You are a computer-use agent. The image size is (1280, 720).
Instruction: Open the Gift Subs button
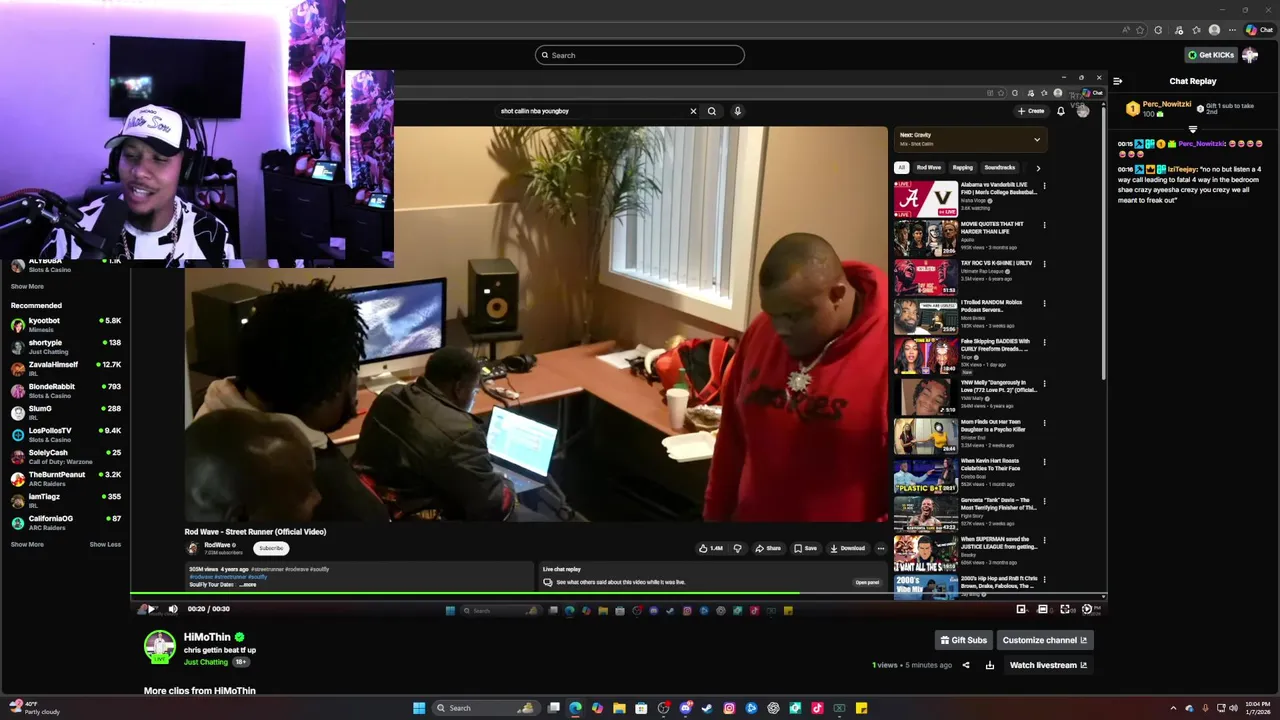[964, 640]
